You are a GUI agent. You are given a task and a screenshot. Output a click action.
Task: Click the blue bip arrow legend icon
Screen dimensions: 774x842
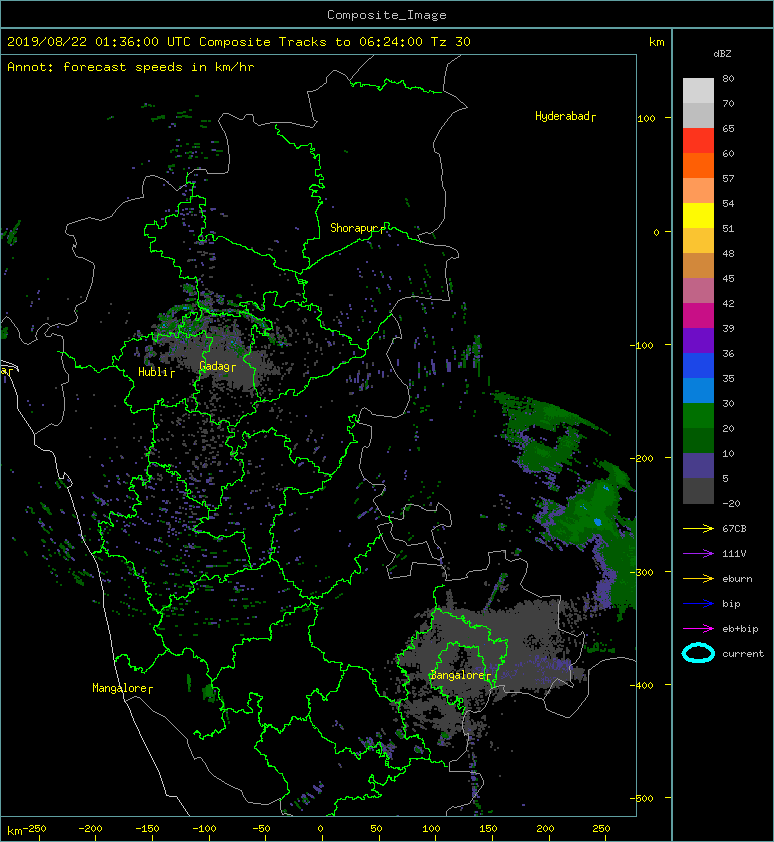coord(698,604)
